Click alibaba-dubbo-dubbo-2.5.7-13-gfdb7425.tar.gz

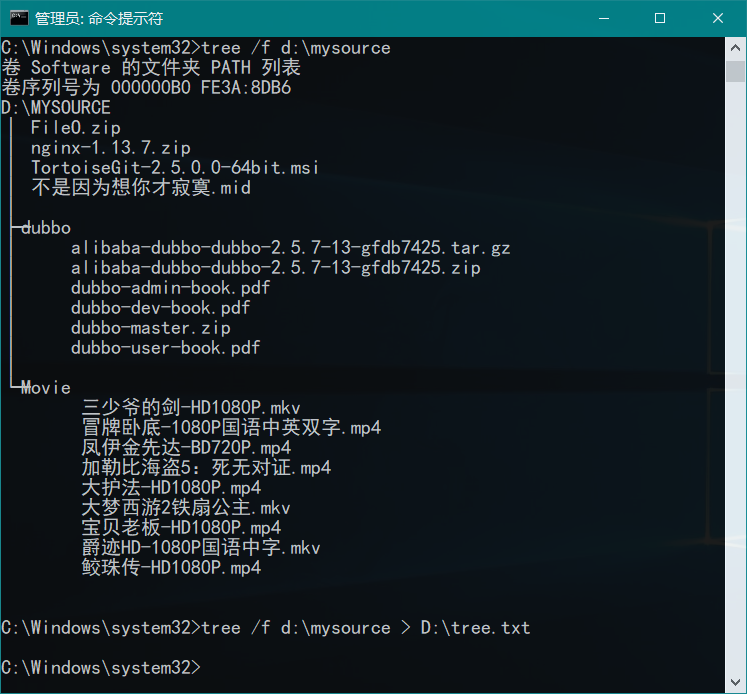tap(291, 248)
